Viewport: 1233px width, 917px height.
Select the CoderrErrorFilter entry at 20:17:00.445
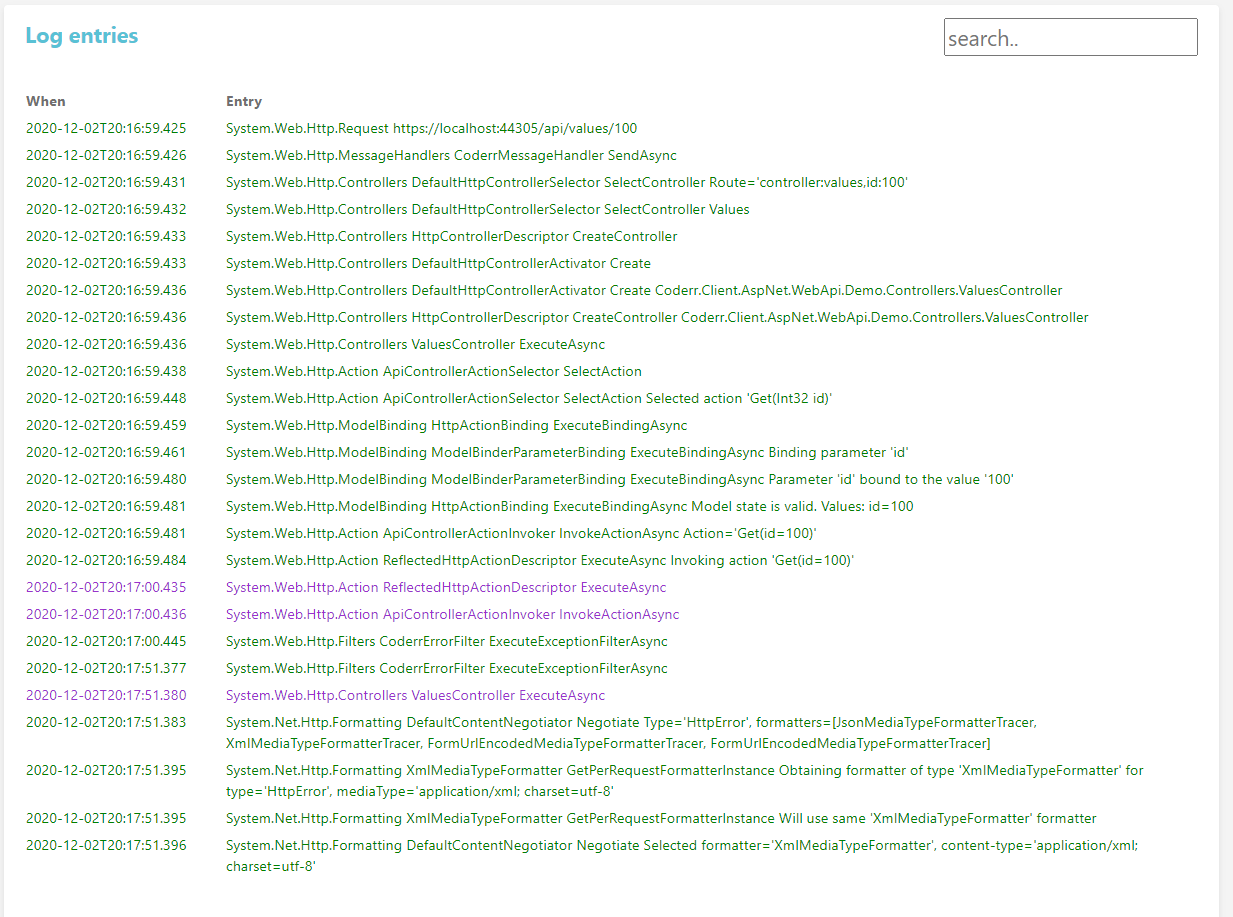tap(446, 641)
